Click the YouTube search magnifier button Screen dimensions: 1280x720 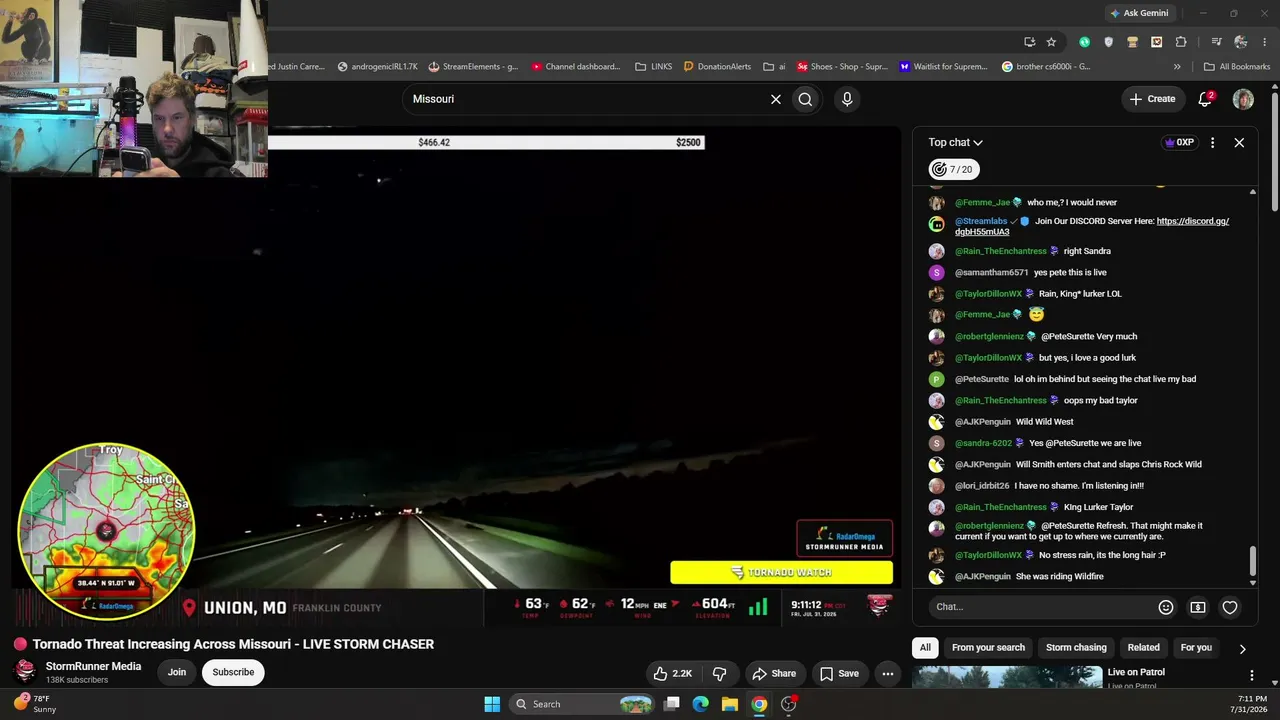click(x=805, y=99)
